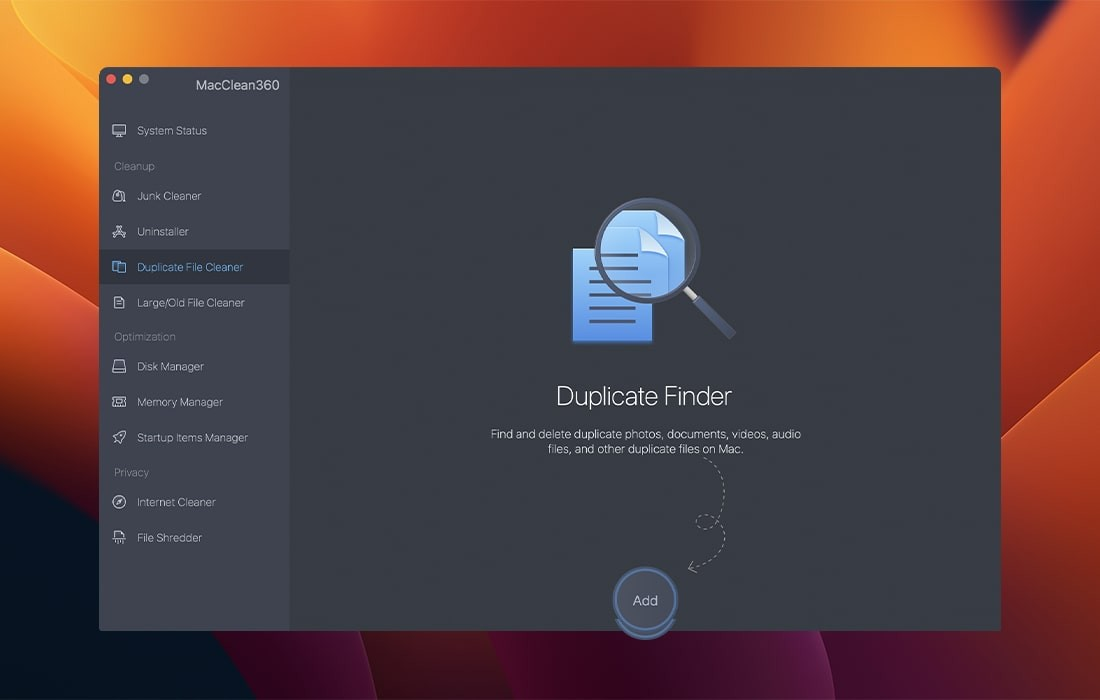Click the Duplicate File Cleaner icon
The width and height of the screenshot is (1100, 700).
pyautogui.click(x=119, y=267)
